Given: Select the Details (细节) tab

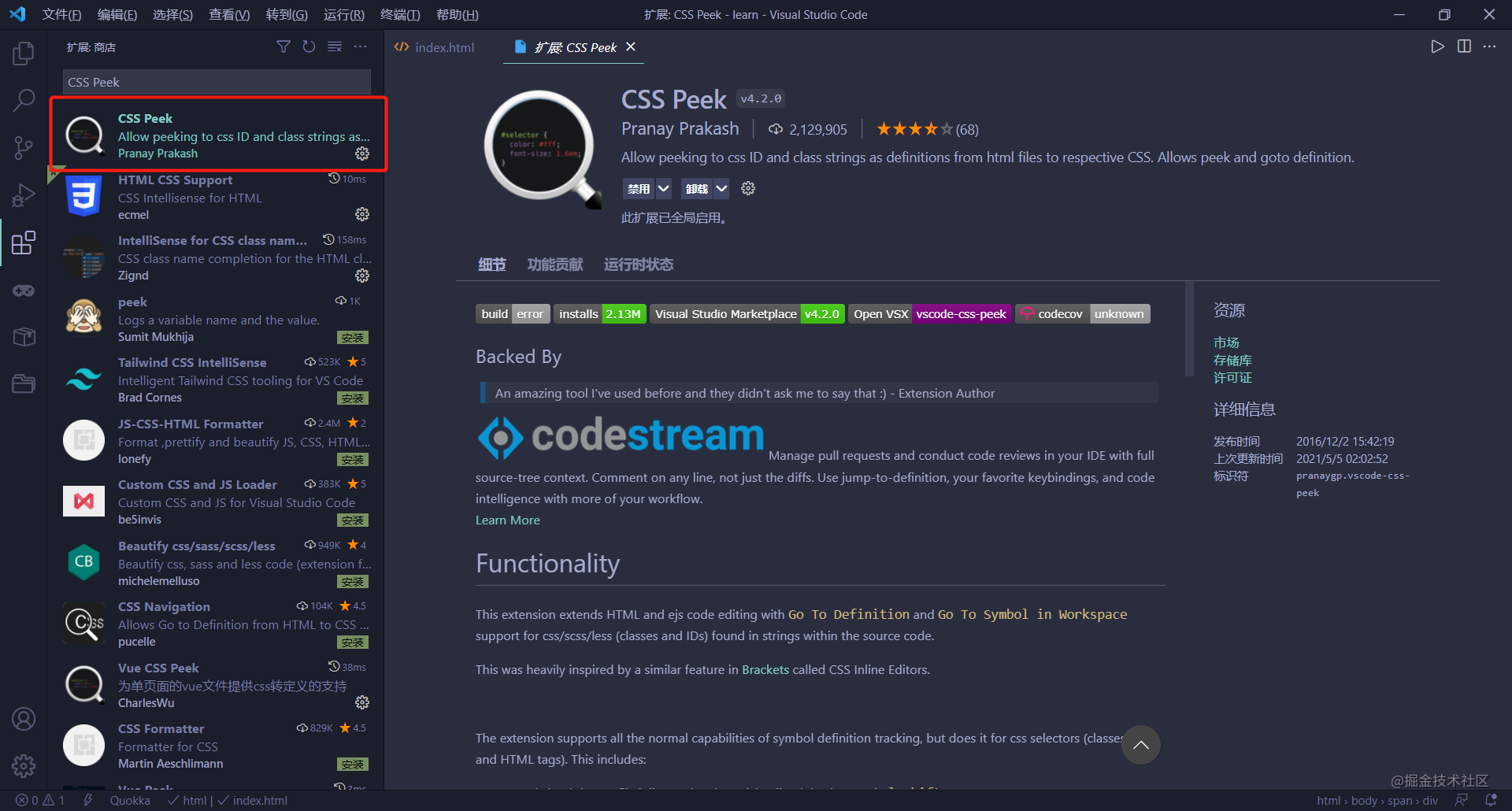Looking at the screenshot, I should click(492, 265).
